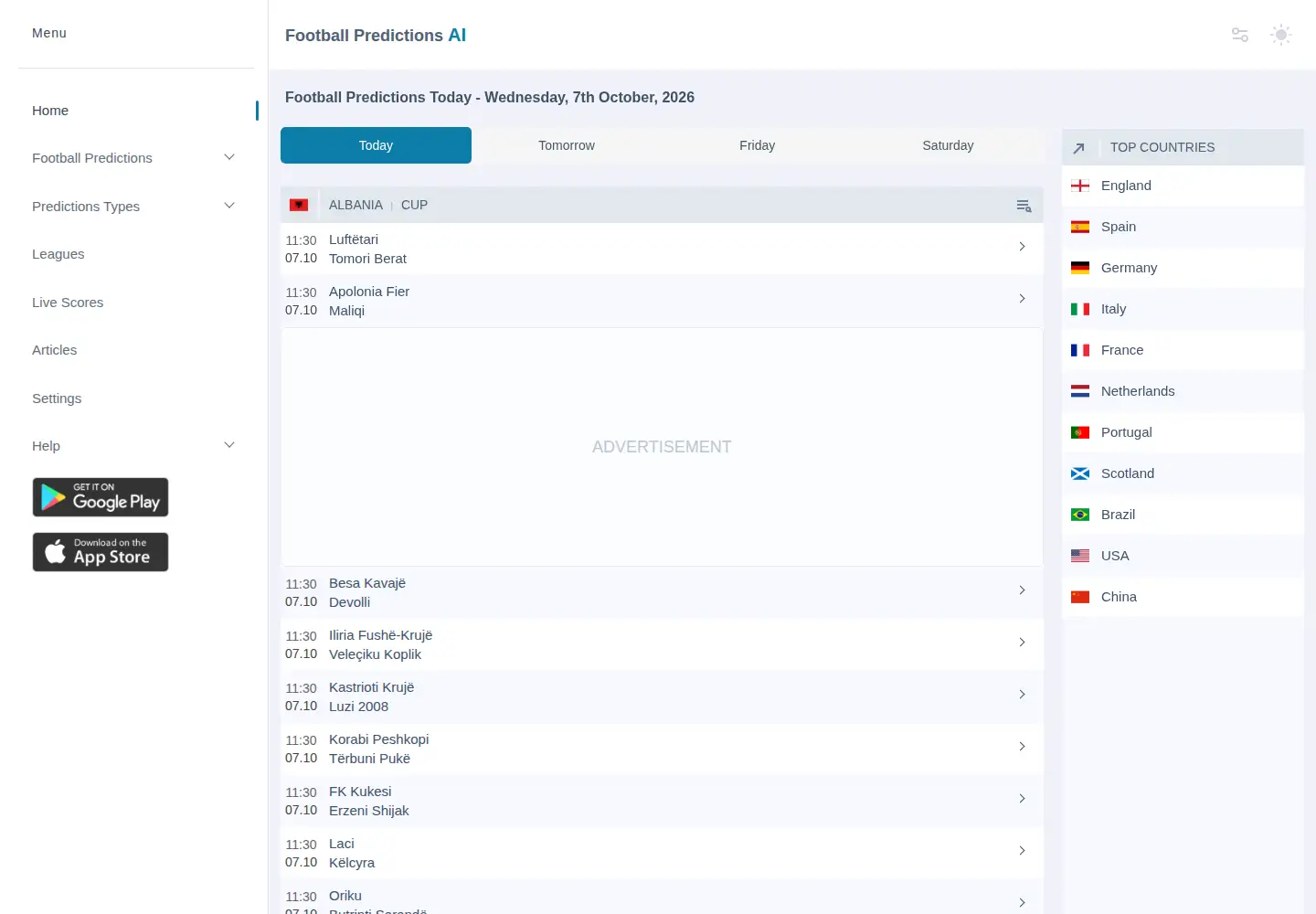Go to Home in sidebar
Viewport: 1316px width, 914px height.
(x=50, y=111)
